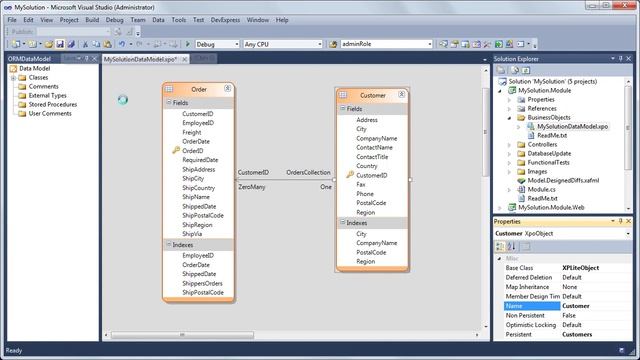The width and height of the screenshot is (640, 360).
Task: Collapse the BusinessObjects folder
Action: 509,118
